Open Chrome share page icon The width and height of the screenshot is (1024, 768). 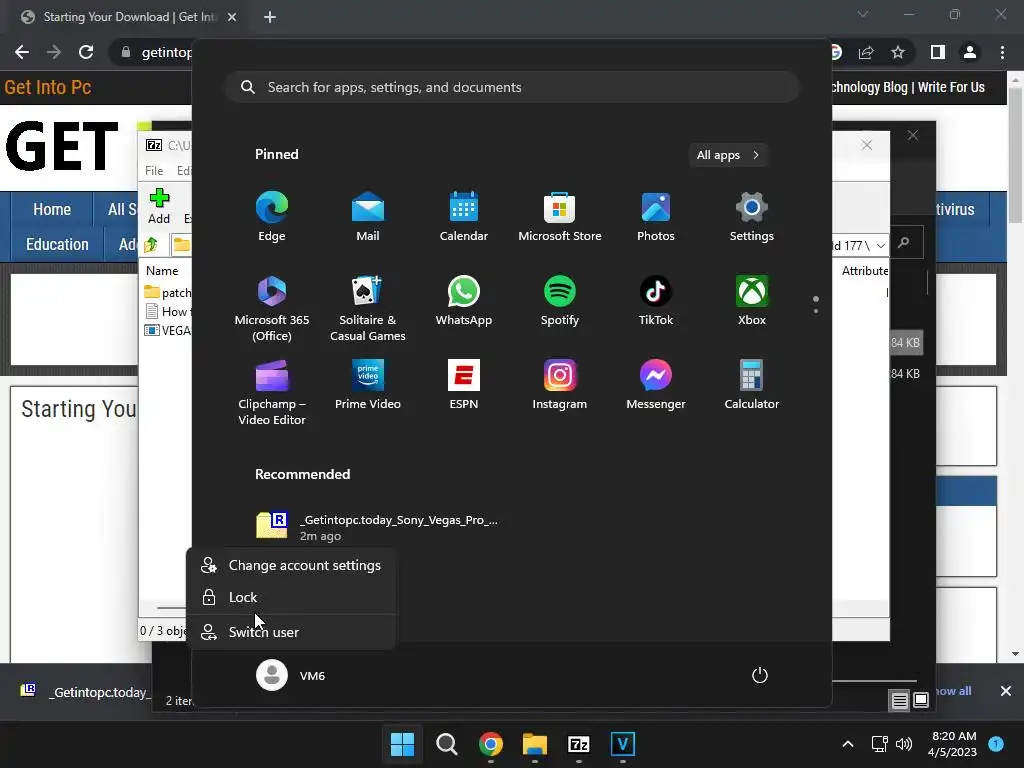coord(866,52)
